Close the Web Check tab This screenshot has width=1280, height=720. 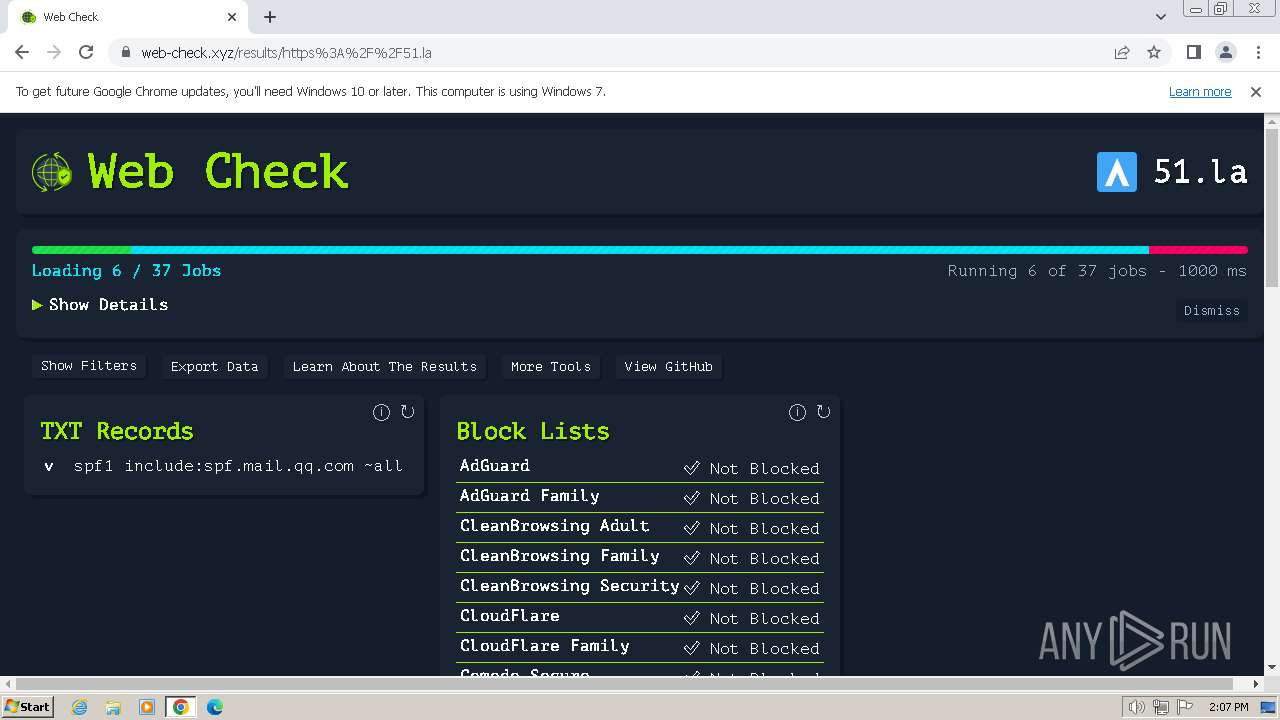pyautogui.click(x=232, y=17)
